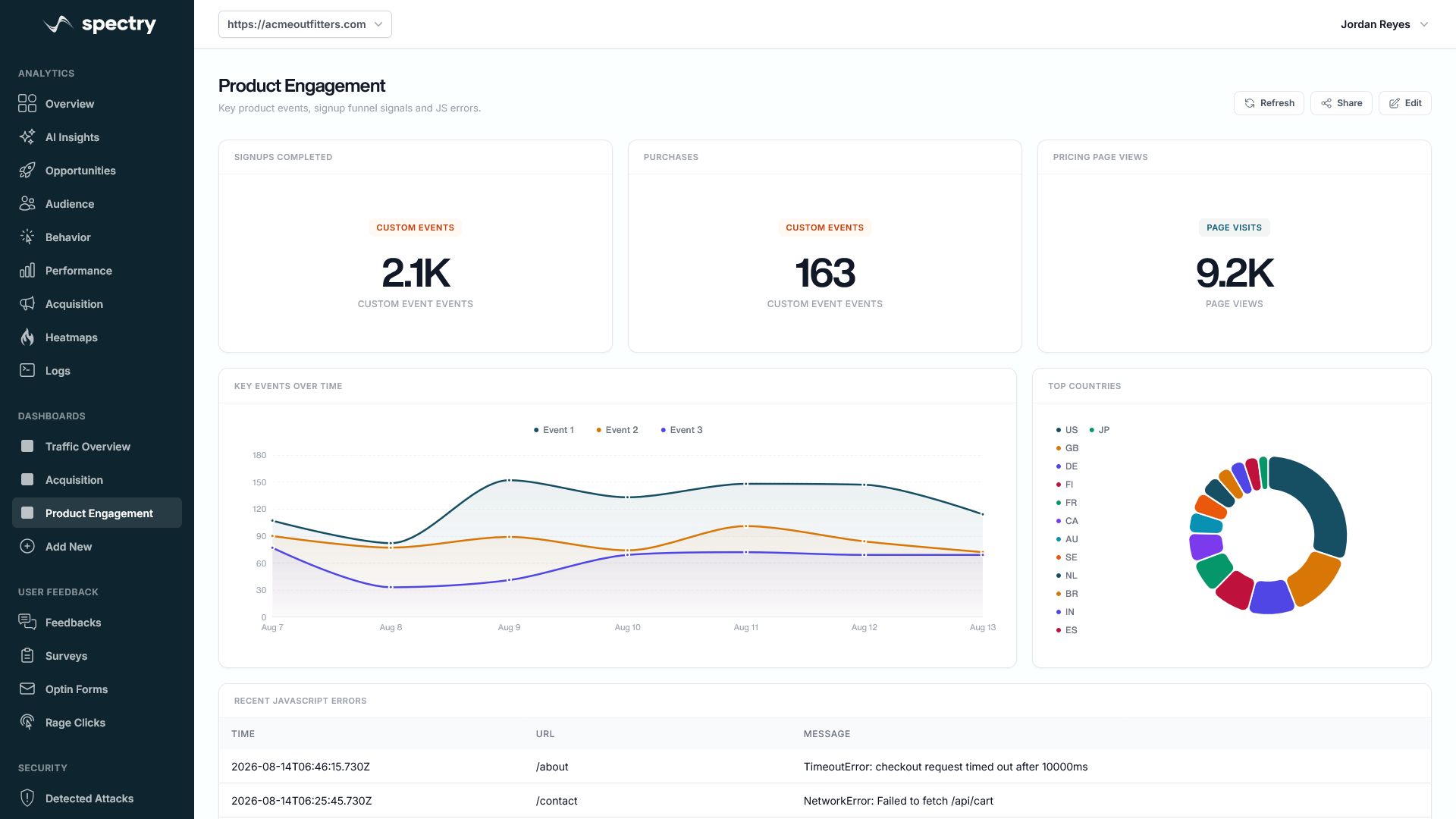Click the Feedbacks chat icon
1456x819 pixels.
click(x=27, y=623)
